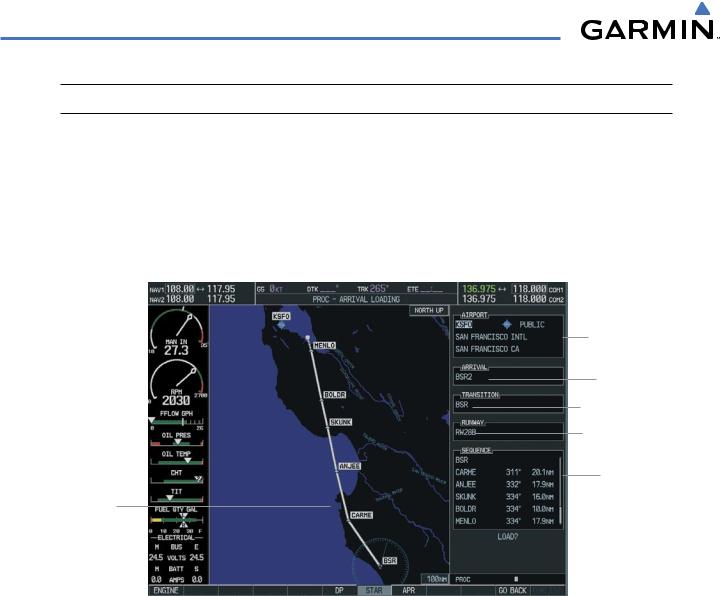Select BOLDR row in sequence list
Image resolution: width=722 pixels, height=596 pixels.
tap(505, 509)
